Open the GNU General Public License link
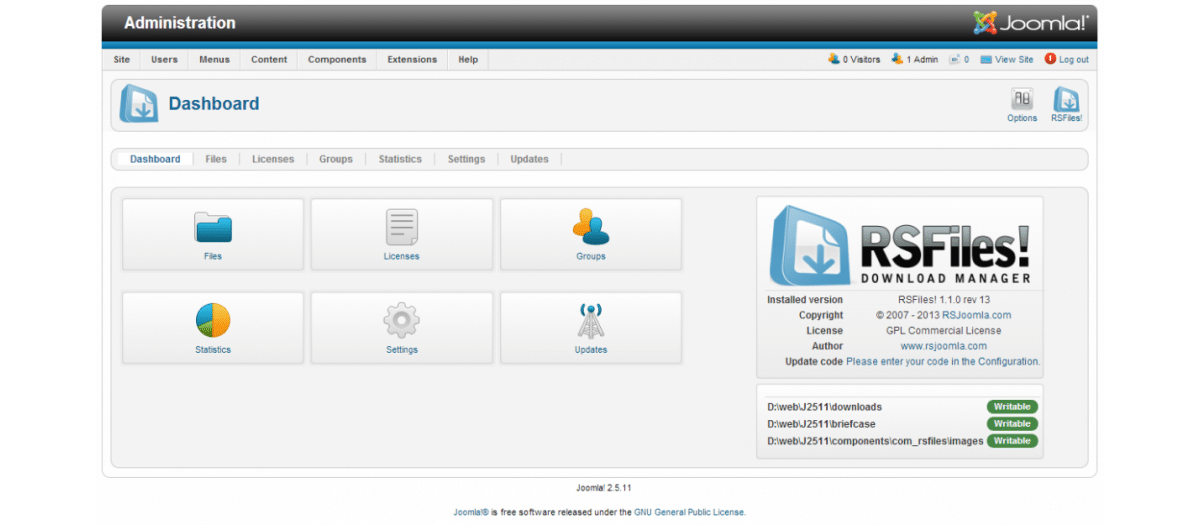The image size is (1200, 525). [x=689, y=512]
